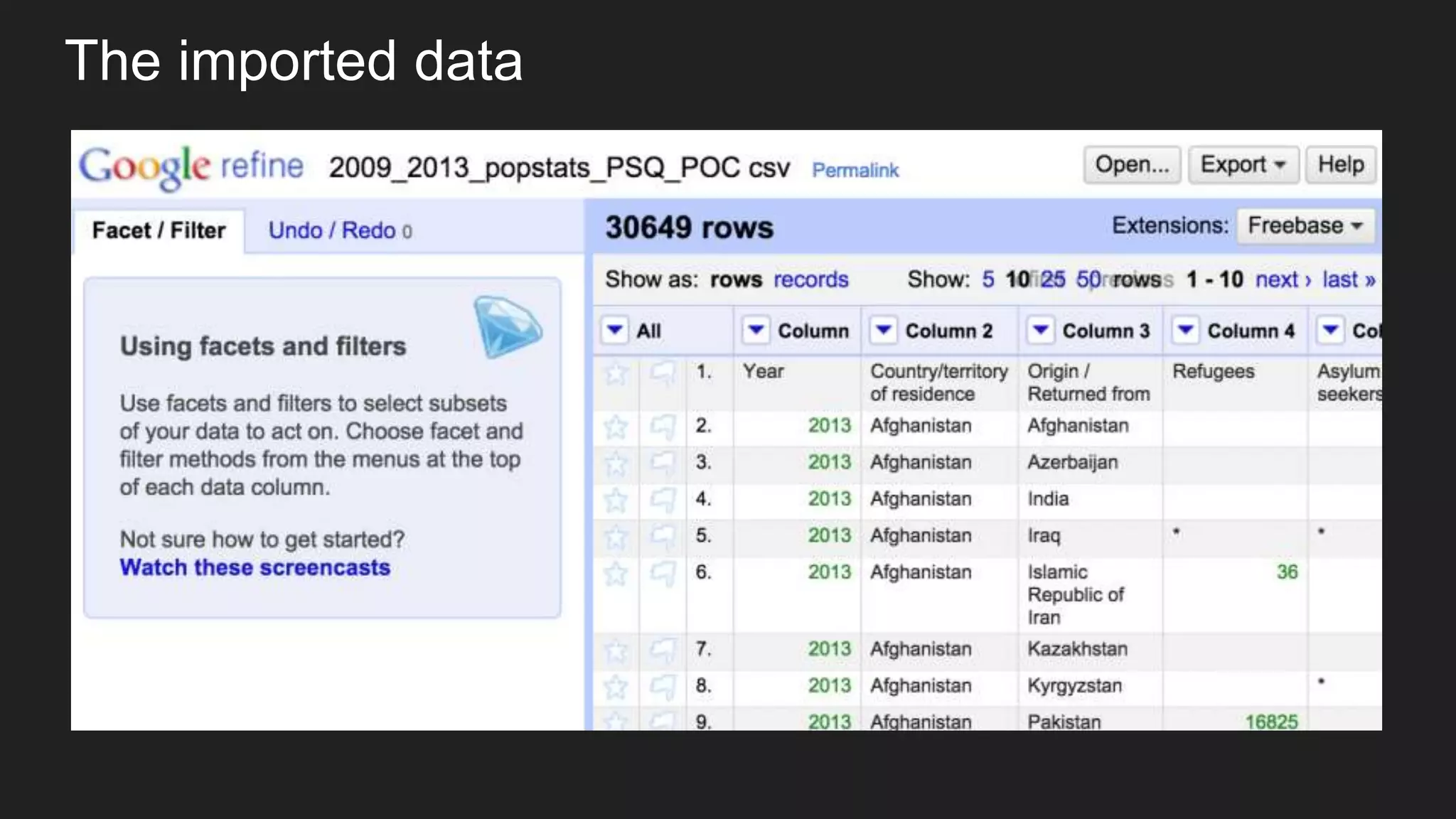Click the Refugees value 36 cell

(x=1236, y=596)
